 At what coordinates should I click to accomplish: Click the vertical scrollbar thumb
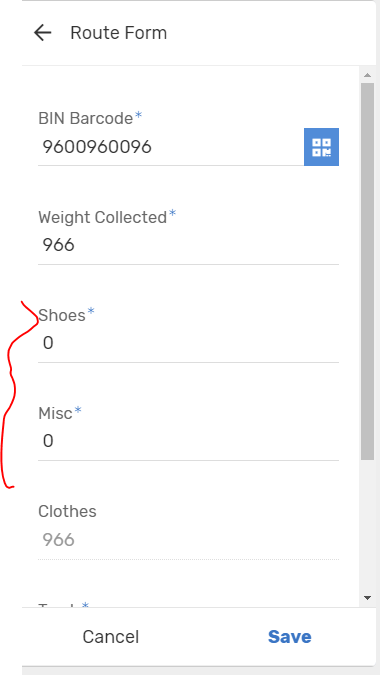368,271
